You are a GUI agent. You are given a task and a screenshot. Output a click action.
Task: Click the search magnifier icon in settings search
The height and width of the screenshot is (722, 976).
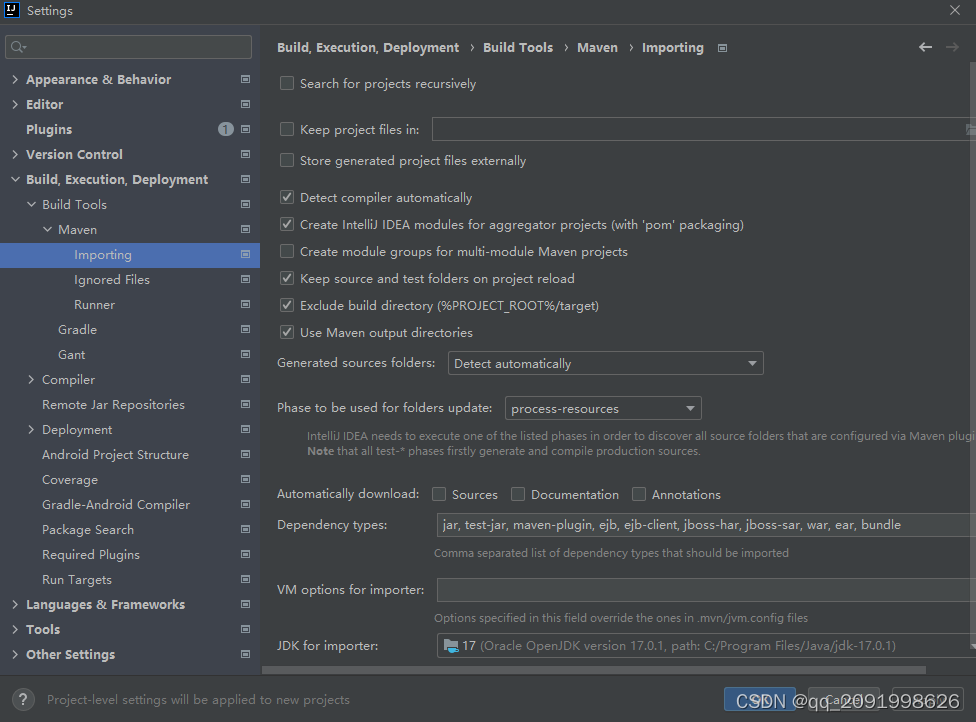18,47
